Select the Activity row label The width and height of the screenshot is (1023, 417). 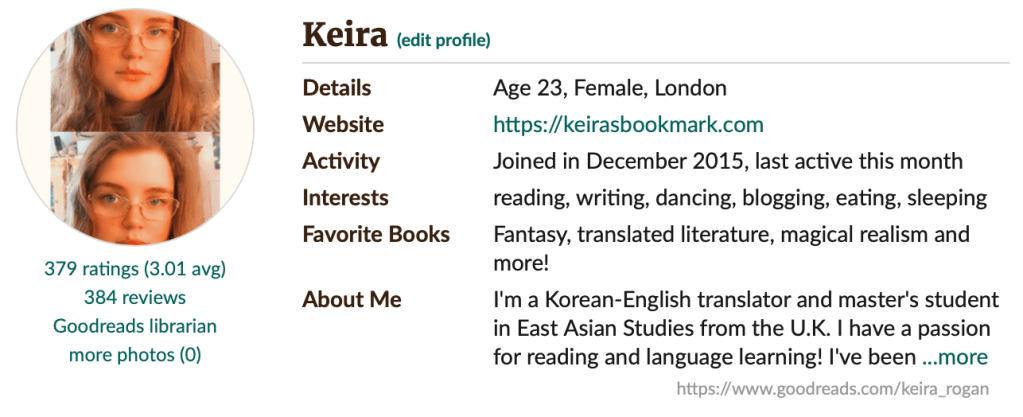341,161
